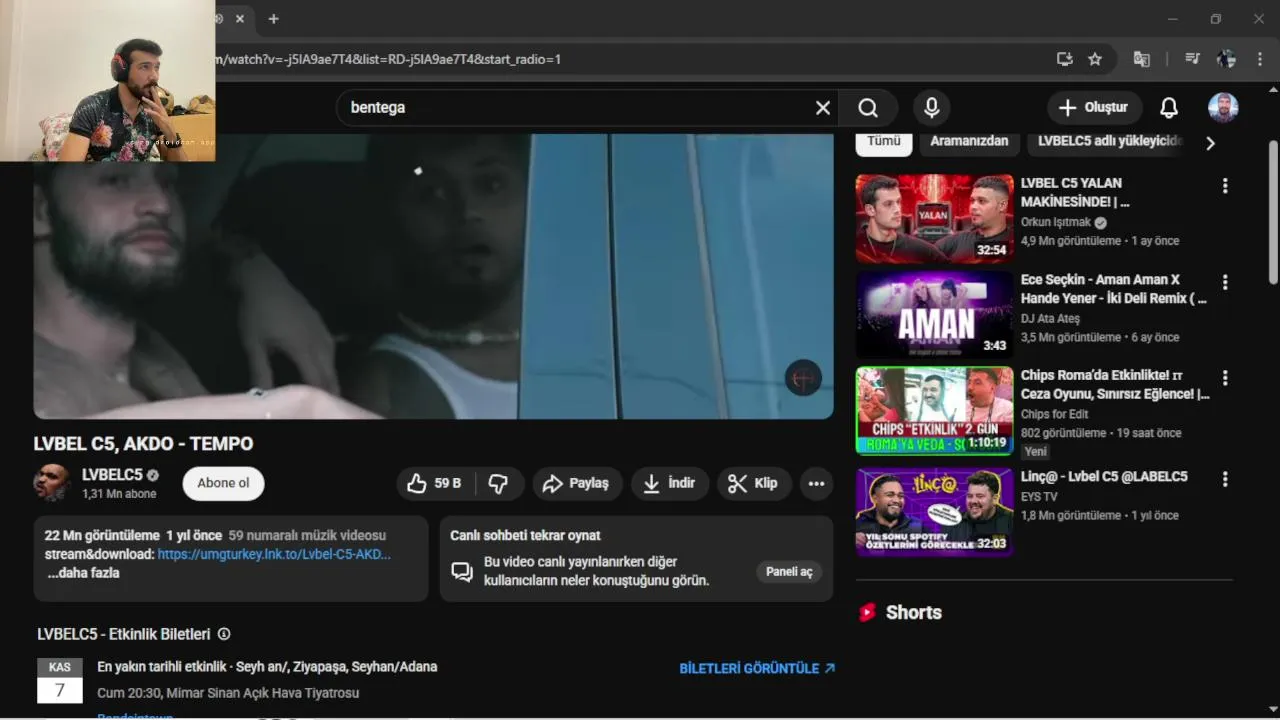Select the LVBELC5 adlı yükleyici chip
The width and height of the screenshot is (1280, 720).
[x=1110, y=141]
